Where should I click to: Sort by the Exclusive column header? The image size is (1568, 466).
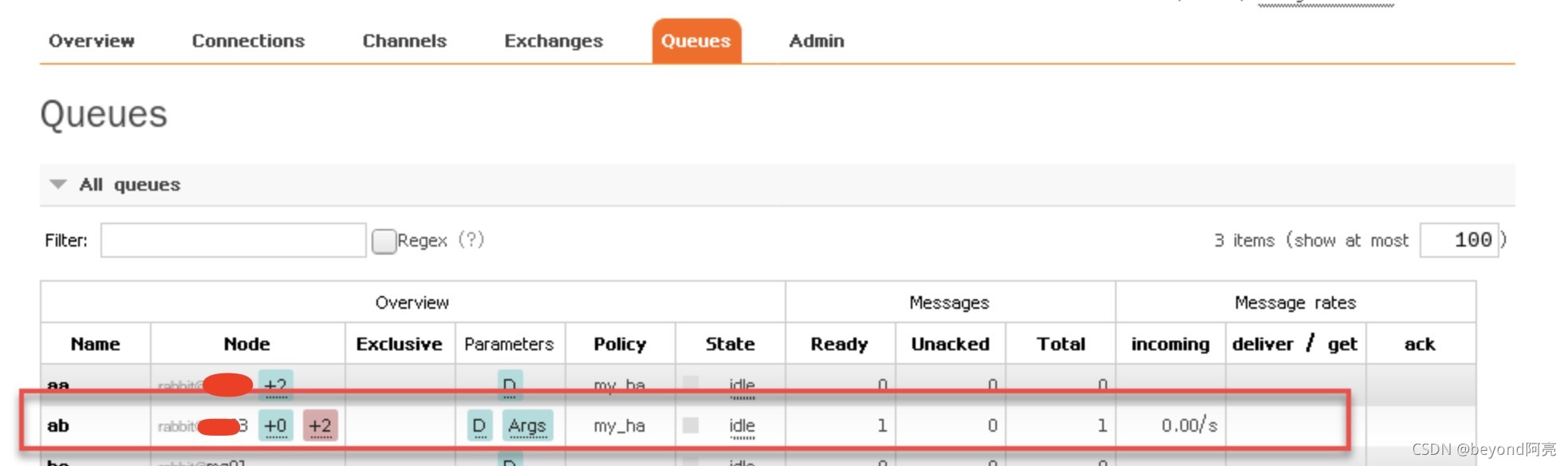point(400,344)
